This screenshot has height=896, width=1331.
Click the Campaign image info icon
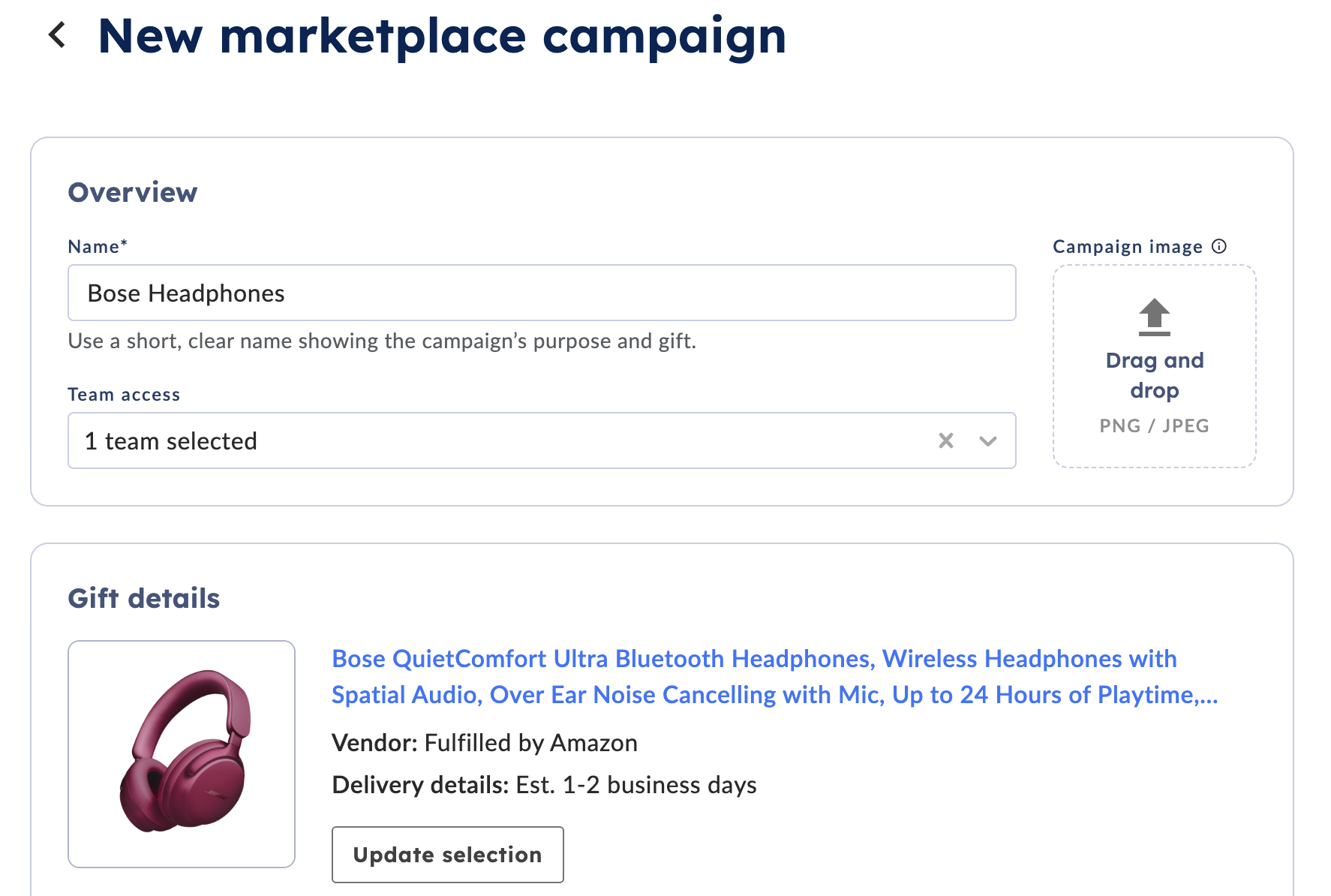(1219, 246)
